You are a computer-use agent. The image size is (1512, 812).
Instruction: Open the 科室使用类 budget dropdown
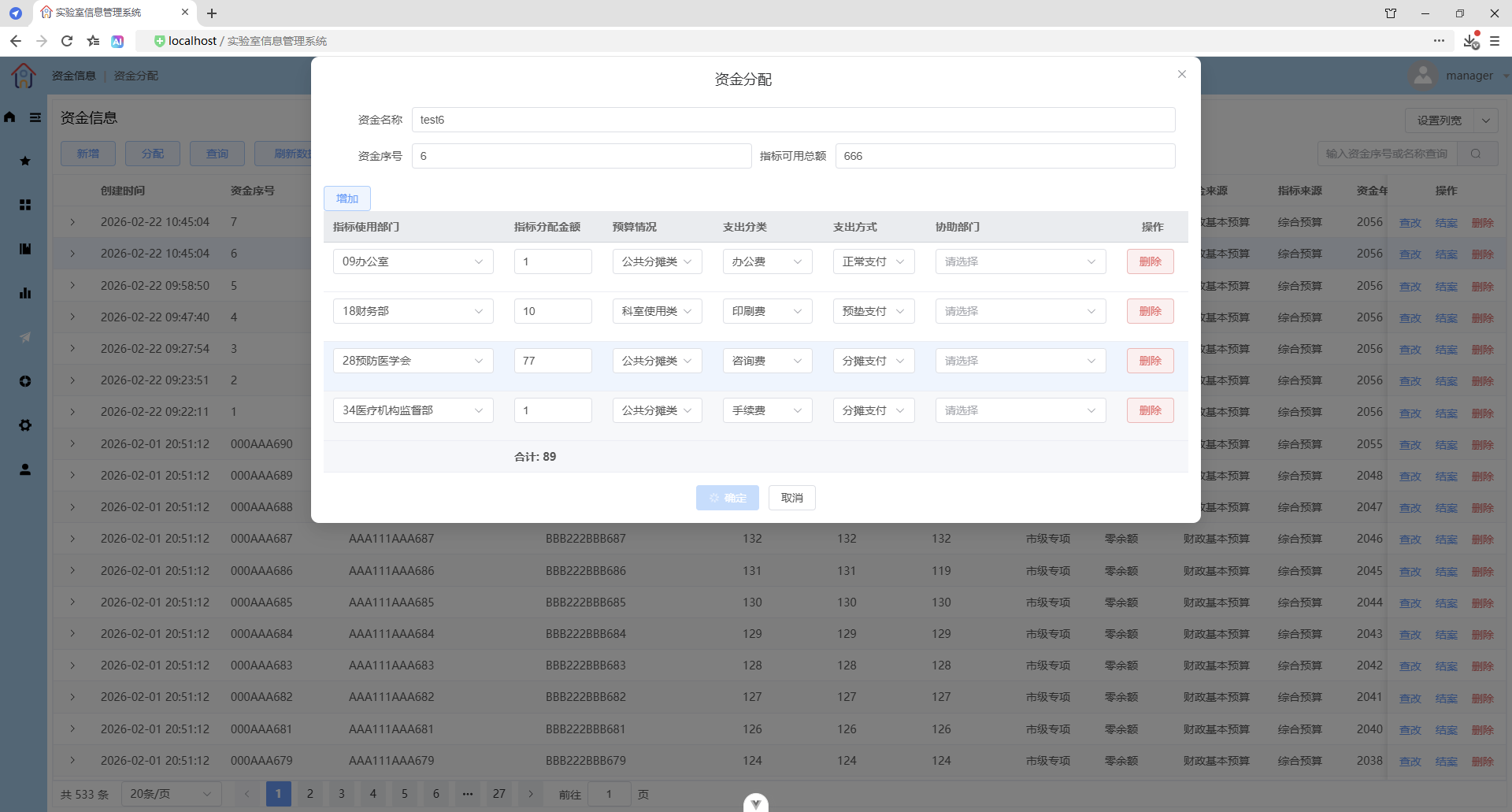tap(658, 311)
